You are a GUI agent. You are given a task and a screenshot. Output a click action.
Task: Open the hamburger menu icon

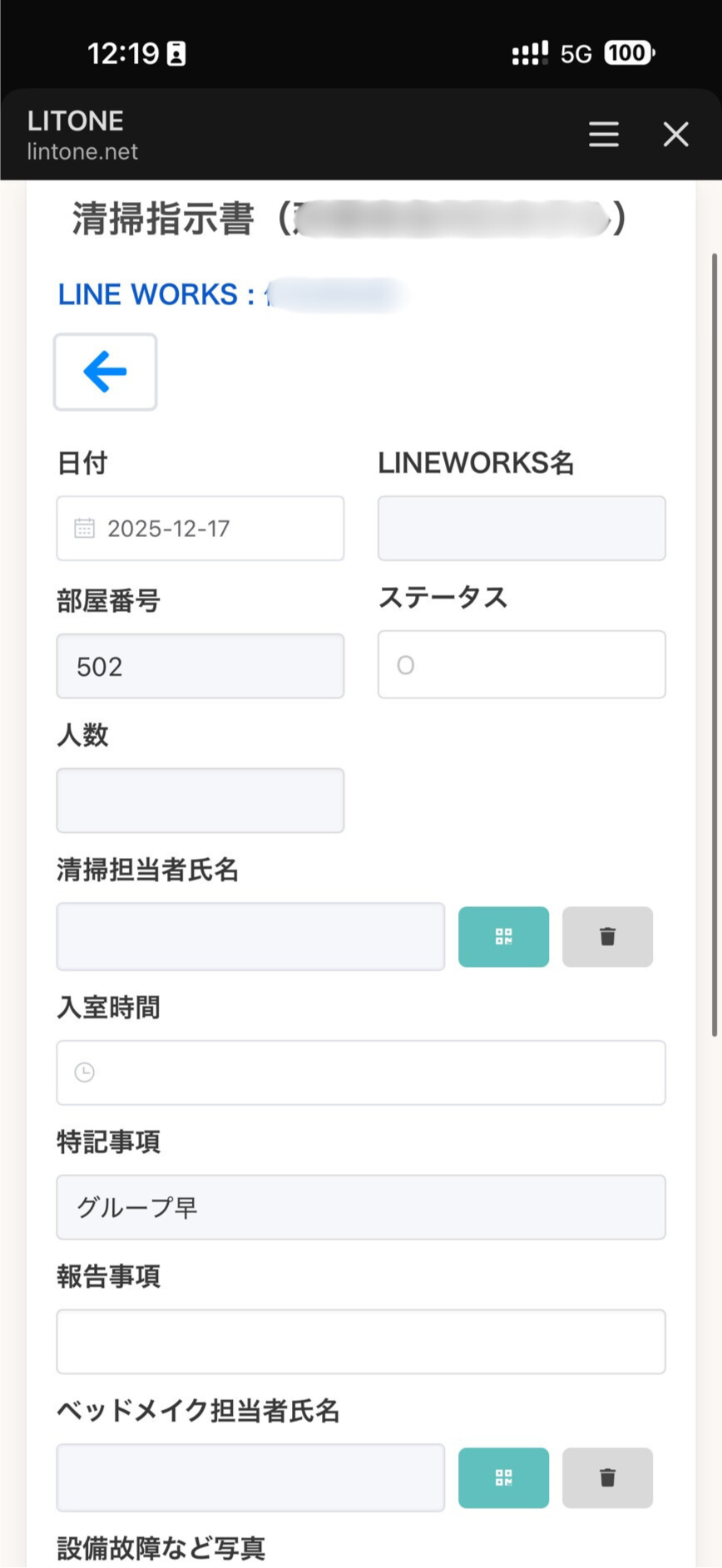[604, 134]
